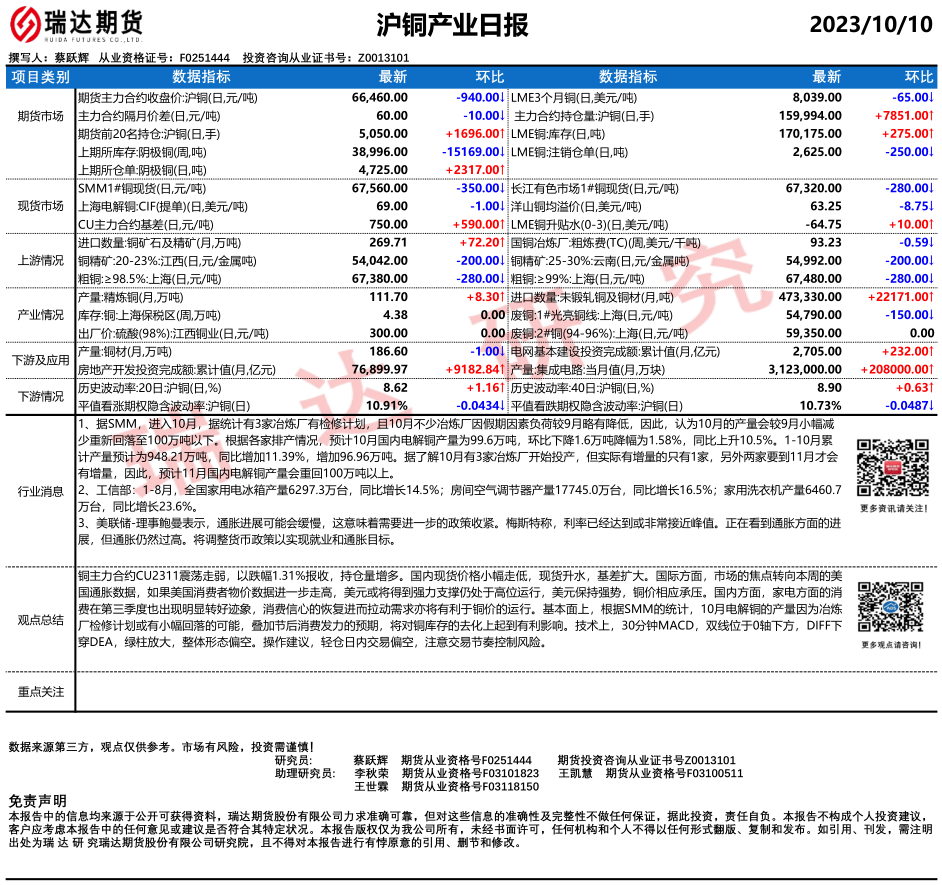
Task: Click the 下游及应用 category cell
Action: [41, 360]
